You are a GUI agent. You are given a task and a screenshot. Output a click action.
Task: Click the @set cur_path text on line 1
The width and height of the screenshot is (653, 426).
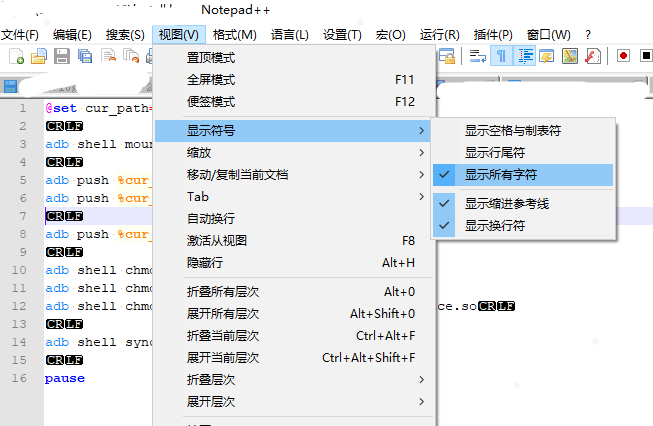coord(97,109)
